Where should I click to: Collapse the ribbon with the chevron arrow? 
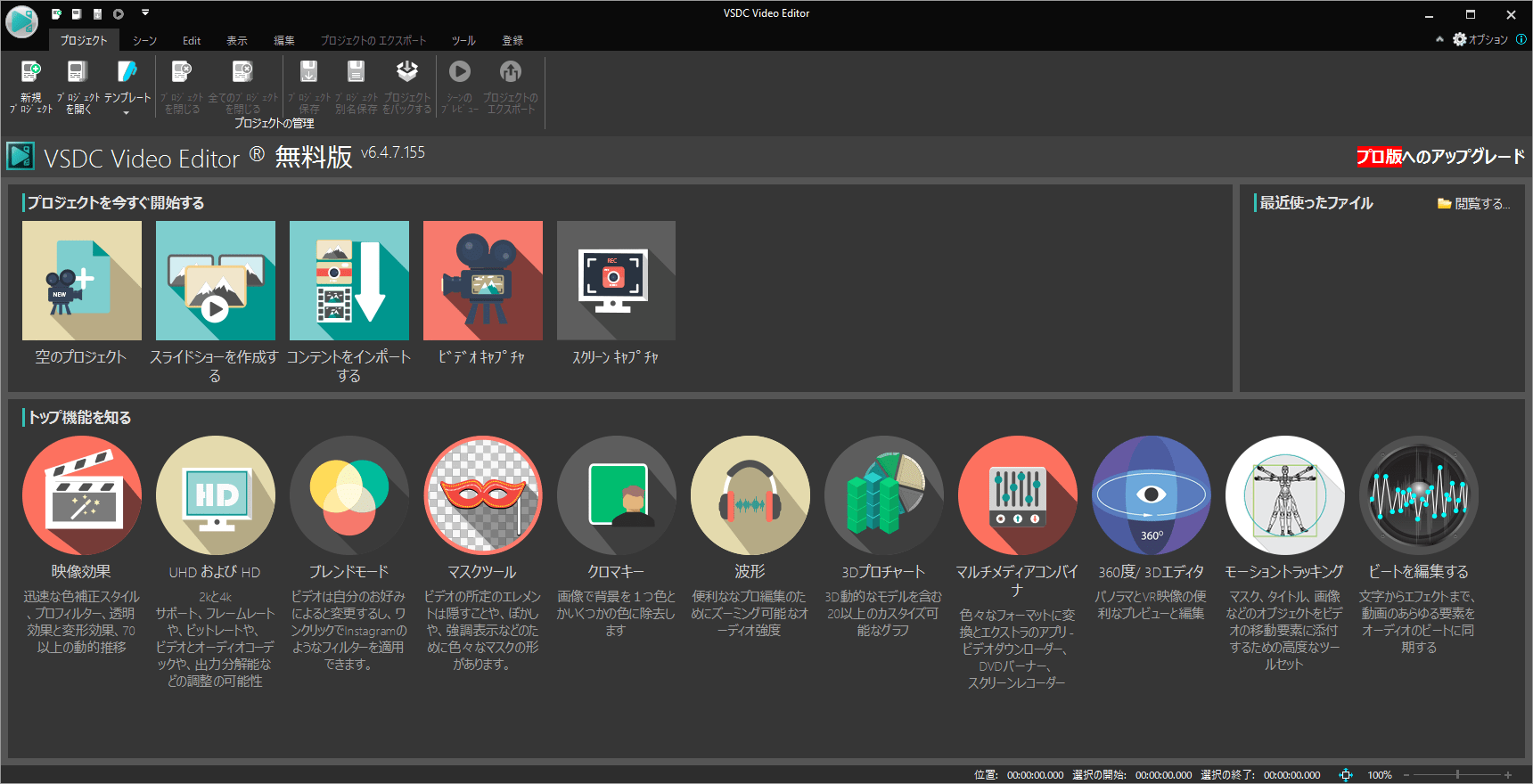(1439, 39)
